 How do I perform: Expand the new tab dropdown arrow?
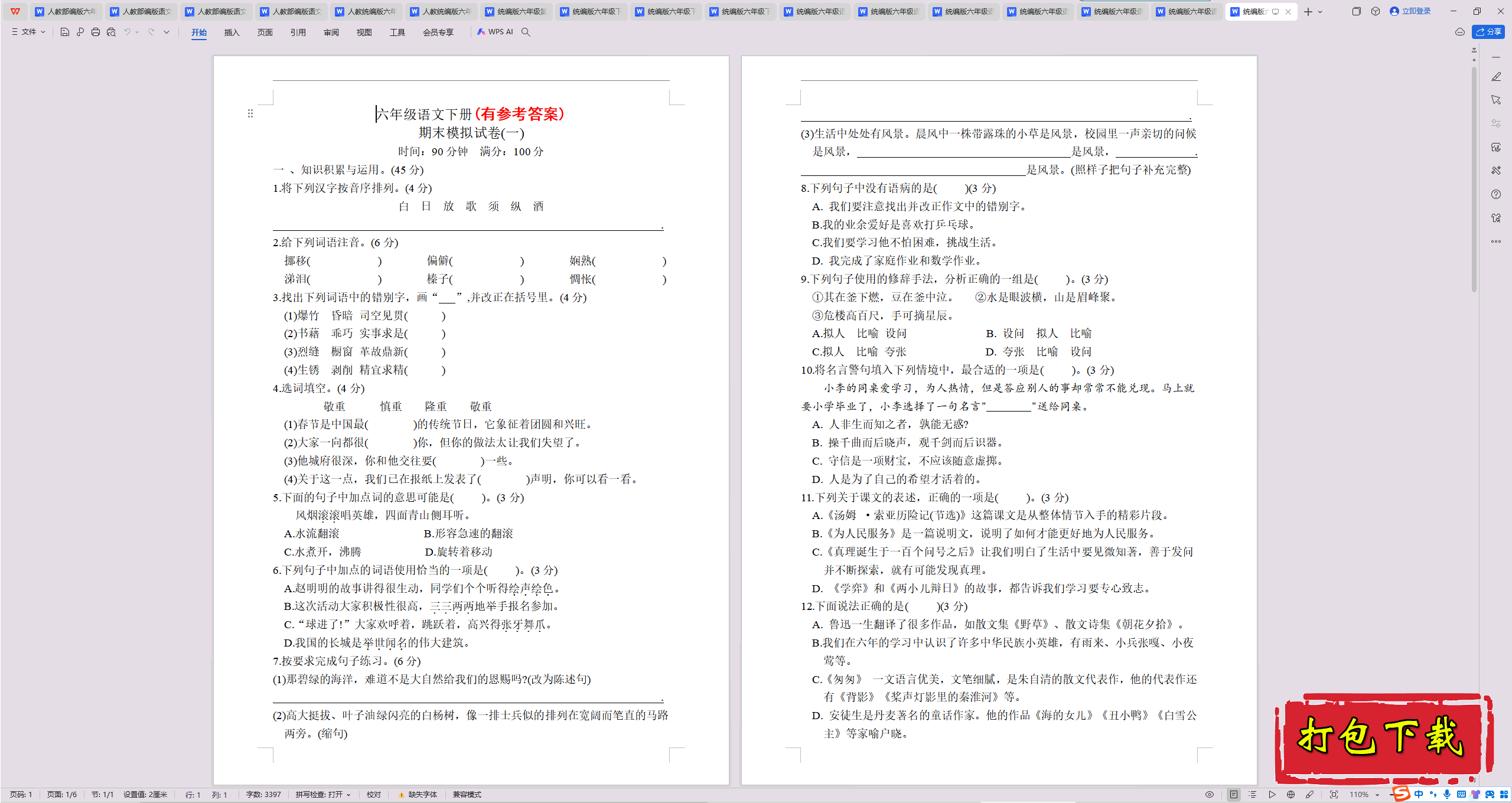pyautogui.click(x=1320, y=12)
